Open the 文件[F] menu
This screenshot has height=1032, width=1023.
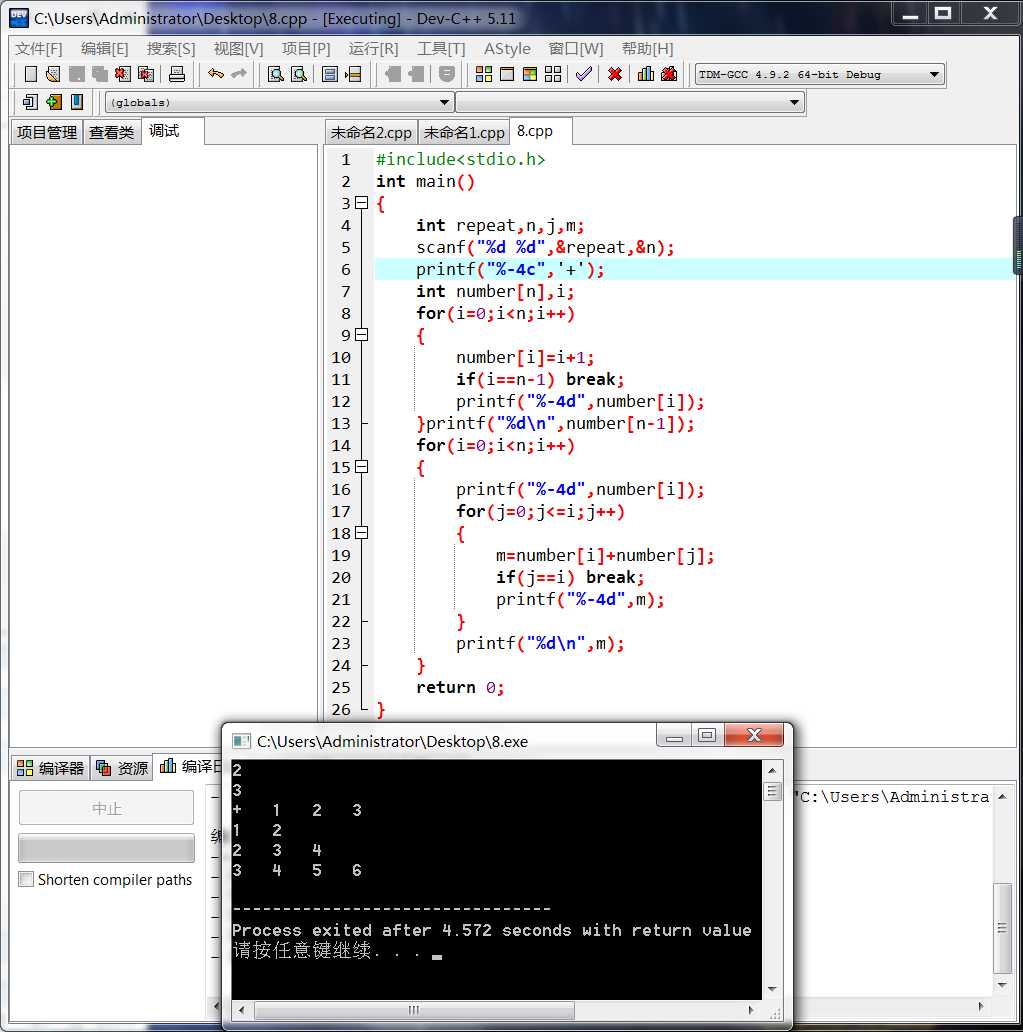point(39,49)
